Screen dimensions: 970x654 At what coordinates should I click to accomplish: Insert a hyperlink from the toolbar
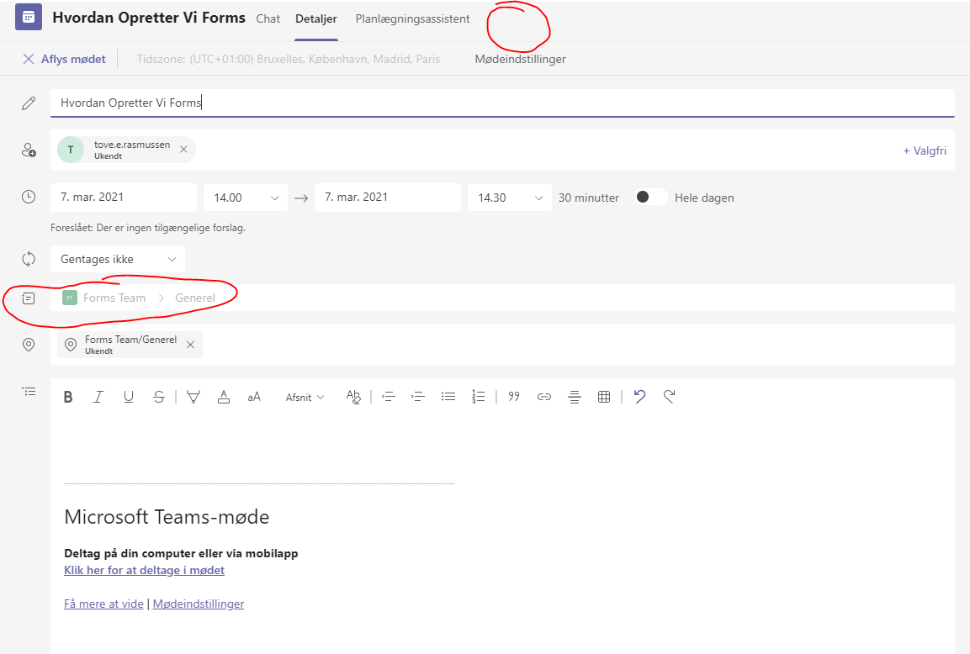click(544, 397)
